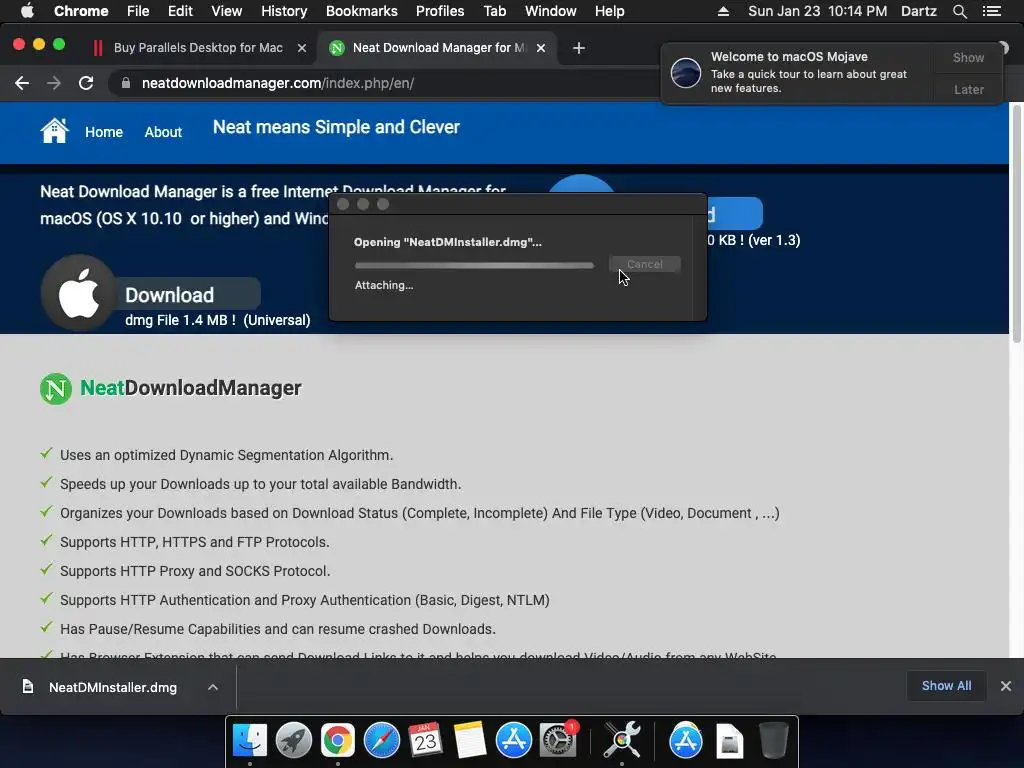
Task: Open Launchpad from the Dock
Action: (294, 740)
